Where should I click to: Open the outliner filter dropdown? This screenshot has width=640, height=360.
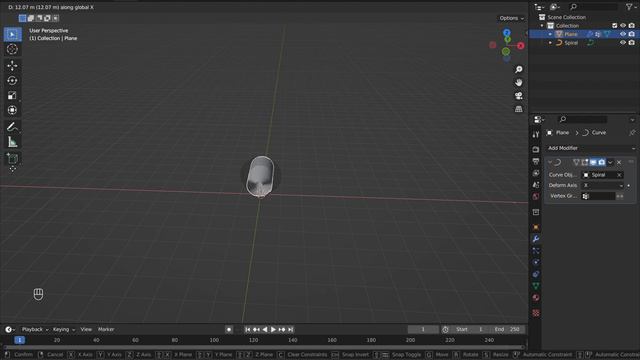630,7
